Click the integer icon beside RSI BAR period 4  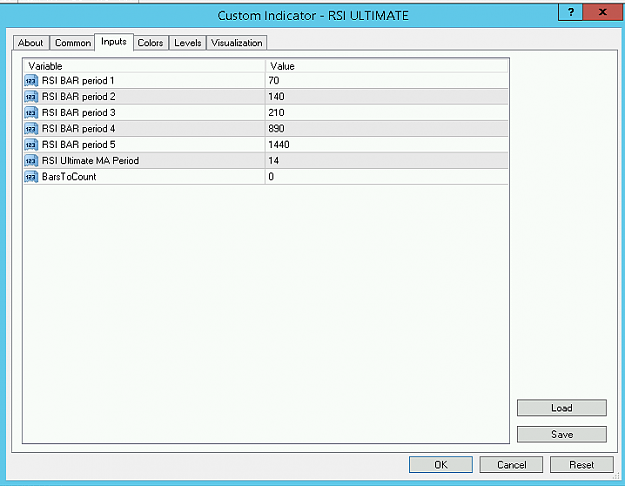tap(31, 129)
